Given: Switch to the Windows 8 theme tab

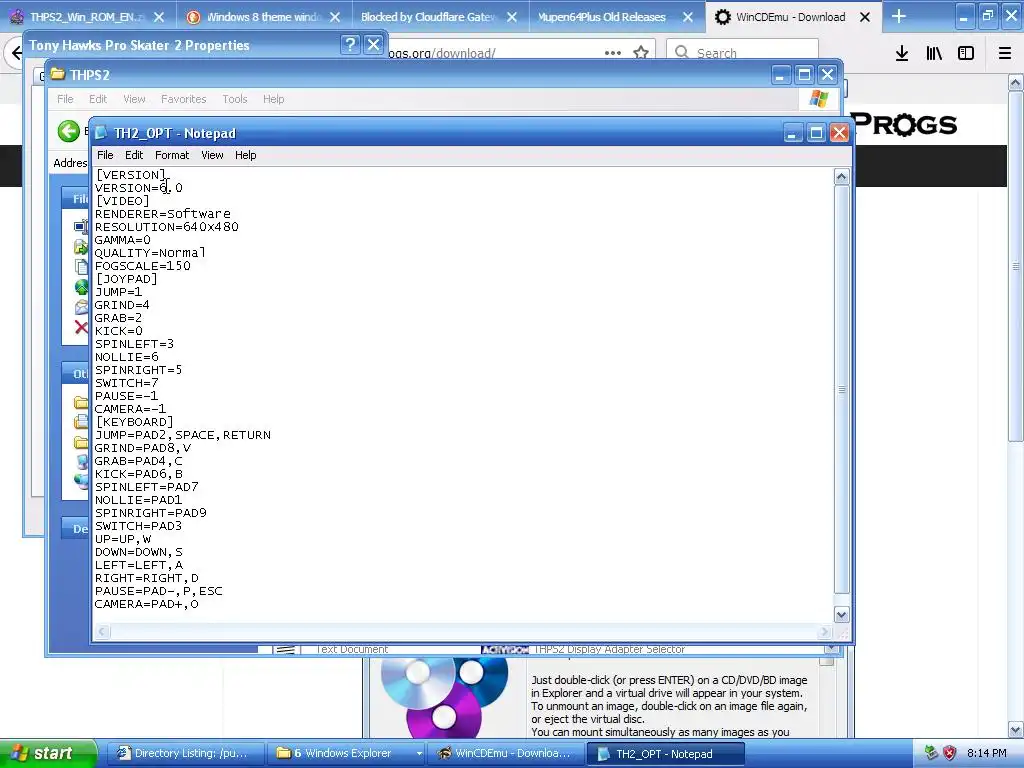Looking at the screenshot, I should [264, 17].
